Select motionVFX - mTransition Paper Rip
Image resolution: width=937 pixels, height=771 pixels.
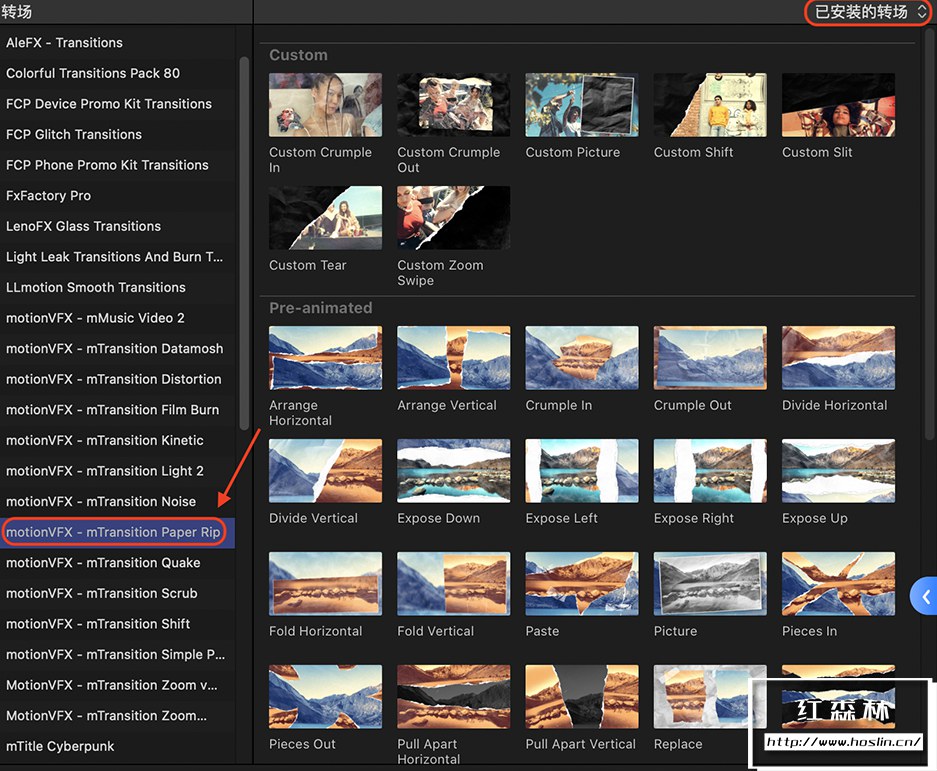pyautogui.click(x=118, y=532)
